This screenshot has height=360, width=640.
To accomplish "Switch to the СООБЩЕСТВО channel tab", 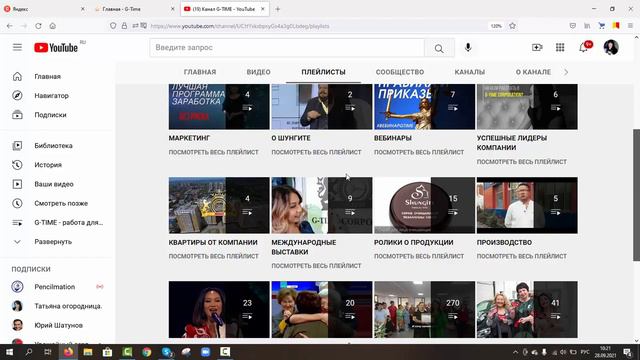I will pos(400,72).
